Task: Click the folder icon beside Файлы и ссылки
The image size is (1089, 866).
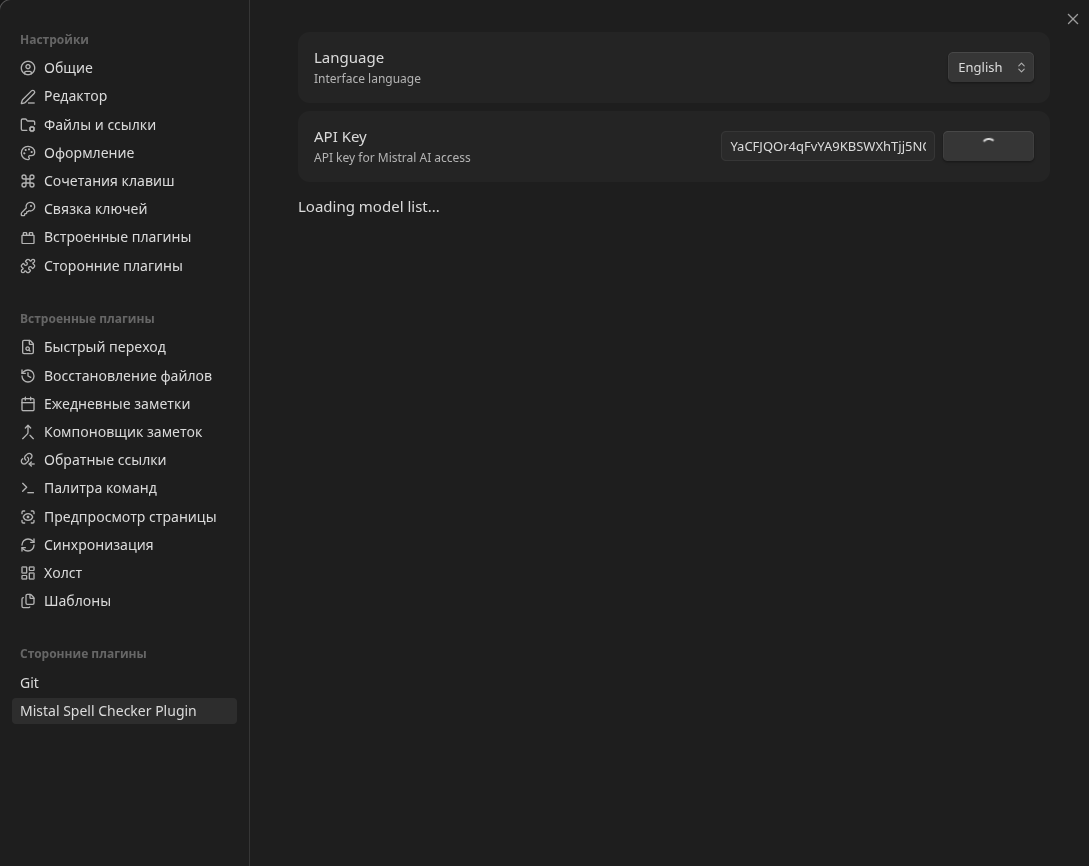Action: coord(28,125)
